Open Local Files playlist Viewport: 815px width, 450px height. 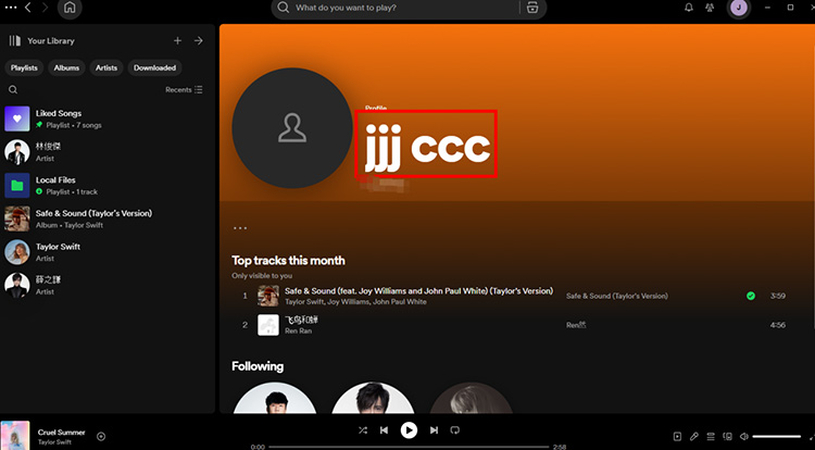pyautogui.click(x=108, y=186)
